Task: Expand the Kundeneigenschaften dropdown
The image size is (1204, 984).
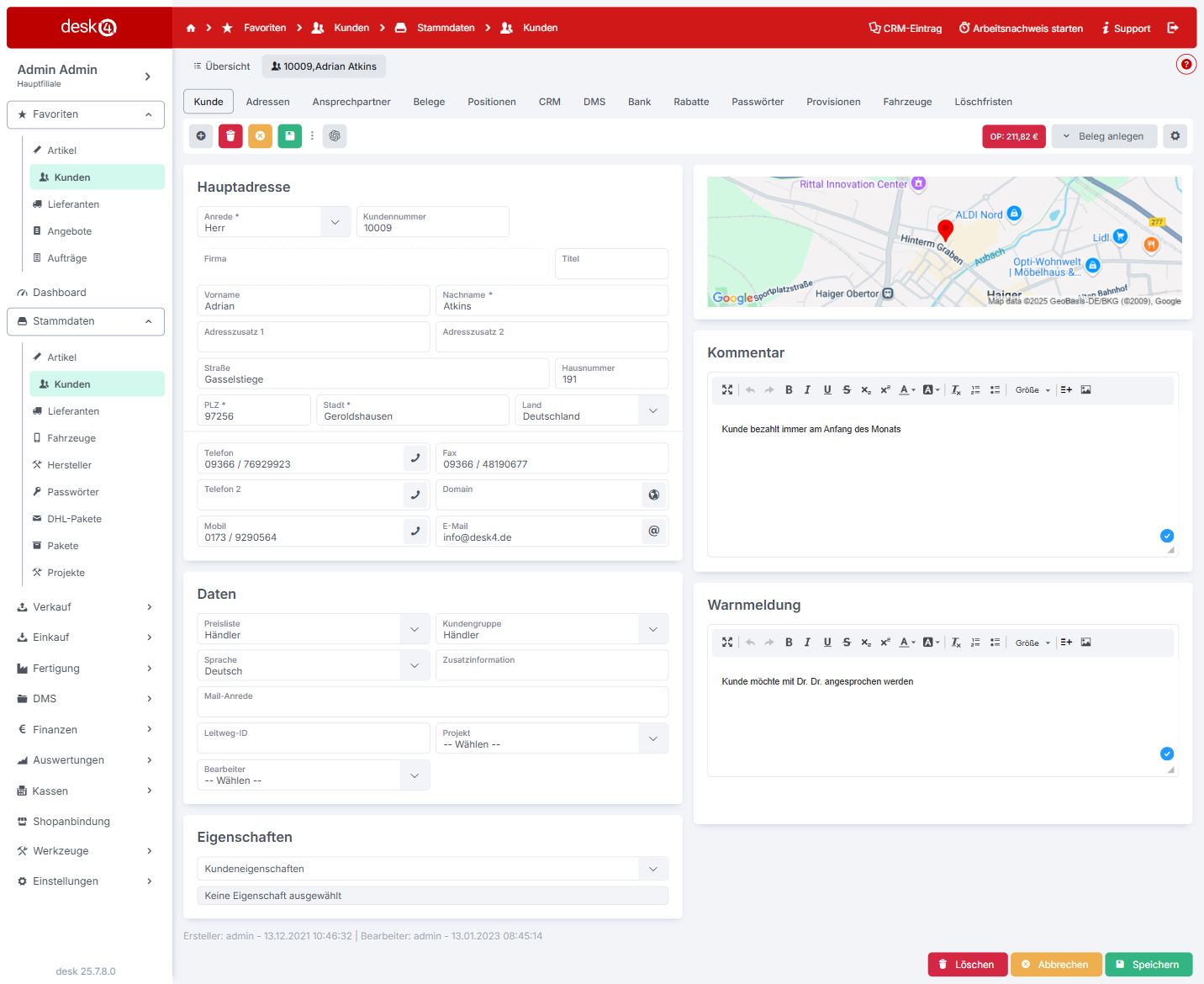Action: point(652,869)
